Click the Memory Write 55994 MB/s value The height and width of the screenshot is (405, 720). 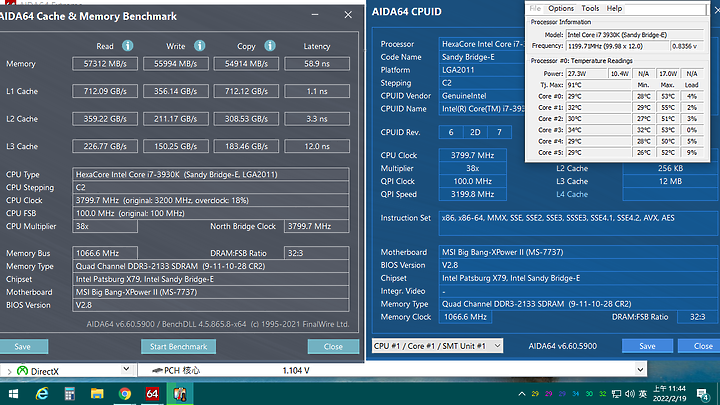click(x=175, y=64)
